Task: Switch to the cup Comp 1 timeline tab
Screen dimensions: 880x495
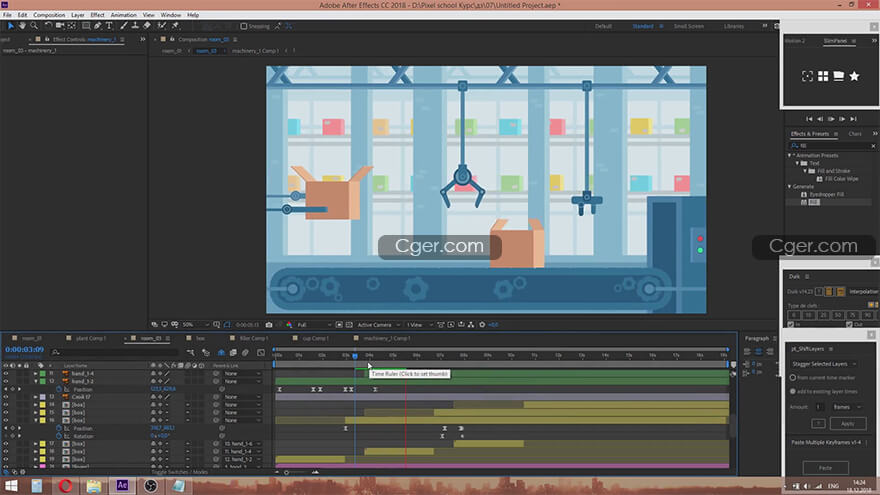Action: click(315, 338)
